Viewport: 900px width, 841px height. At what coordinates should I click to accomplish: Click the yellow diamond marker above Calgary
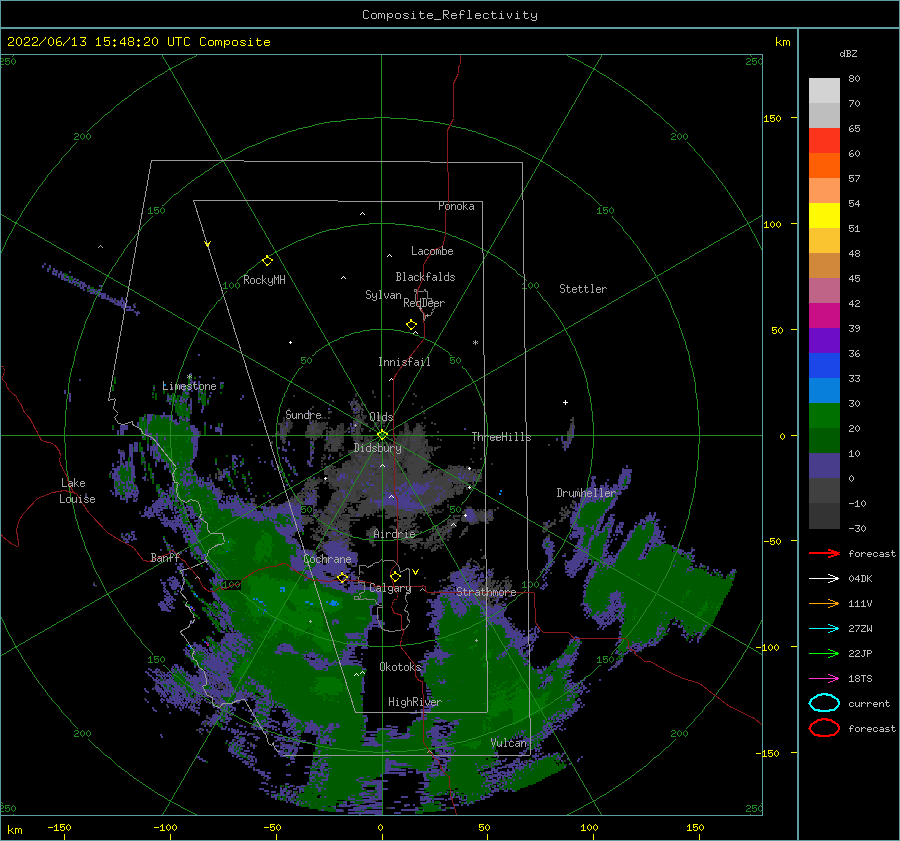(x=395, y=576)
